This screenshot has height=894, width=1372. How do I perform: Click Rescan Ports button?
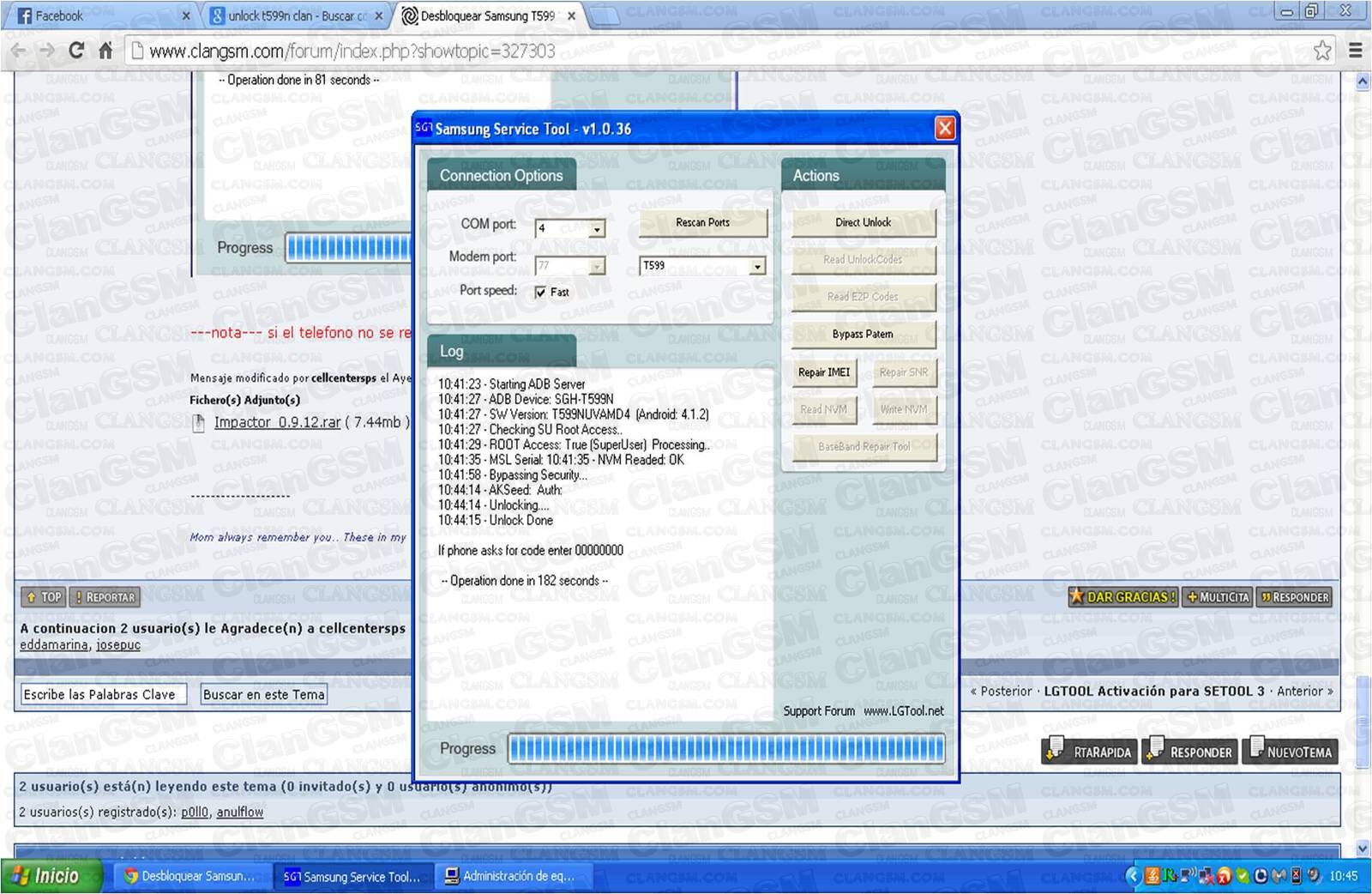[x=702, y=222]
